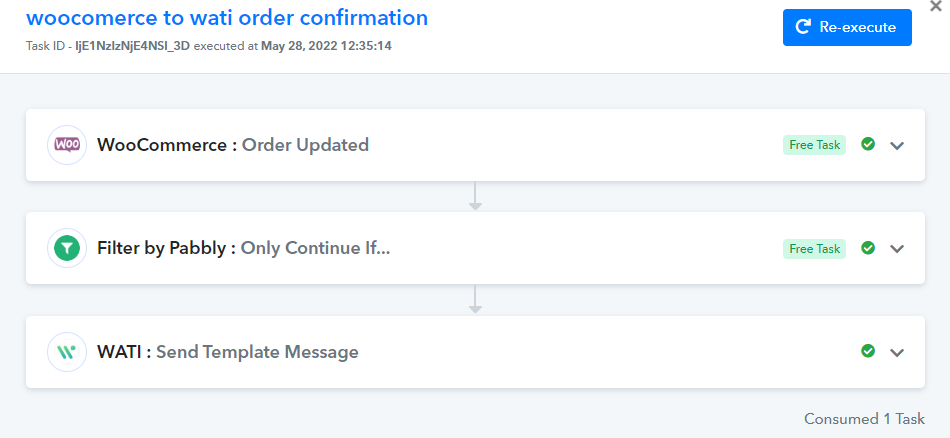Viewport: 950px width, 438px height.
Task: Click green success checkmark on WooCommerce step
Action: [x=868, y=144]
